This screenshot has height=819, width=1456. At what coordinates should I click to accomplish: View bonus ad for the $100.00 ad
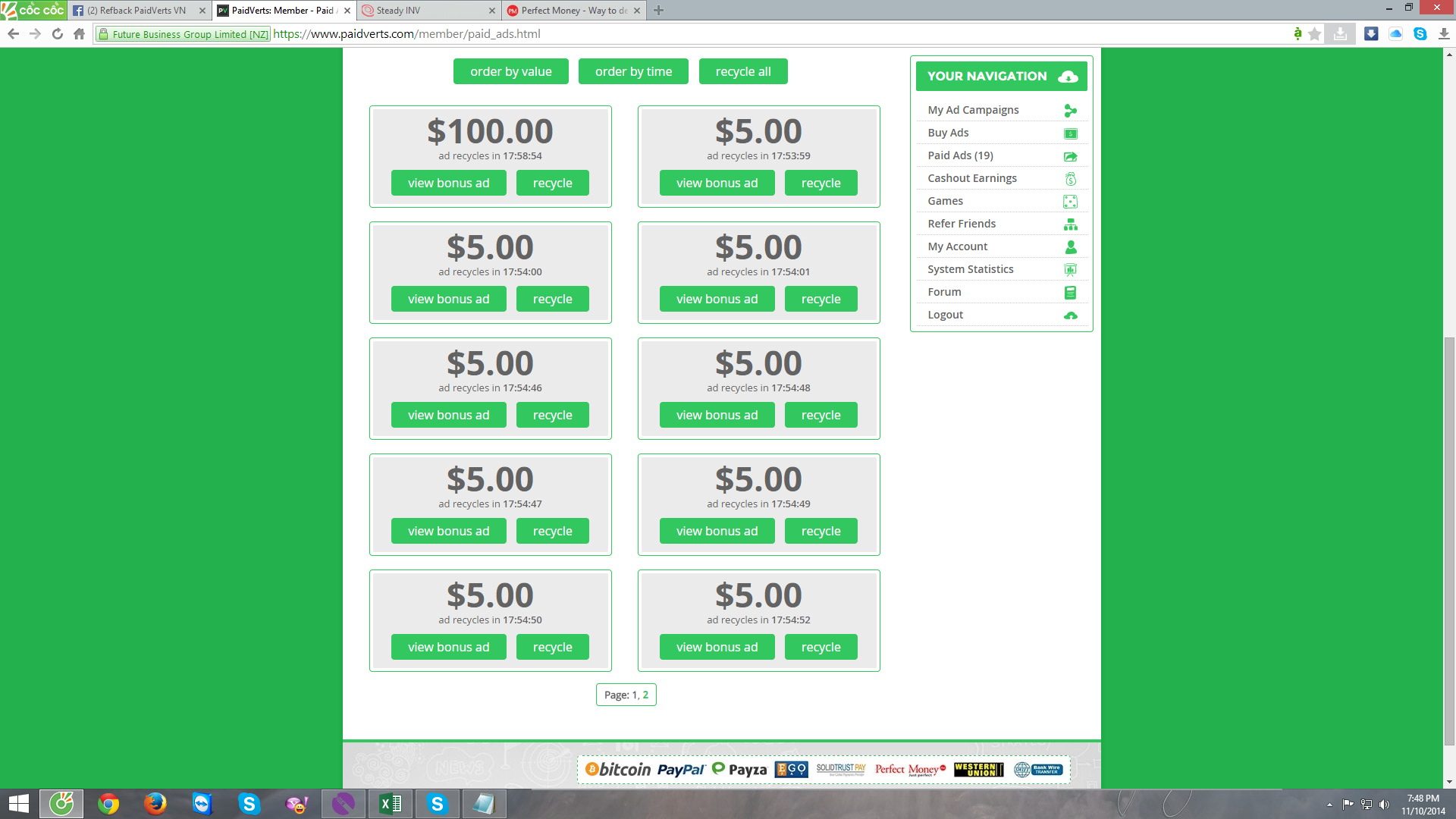(x=448, y=183)
